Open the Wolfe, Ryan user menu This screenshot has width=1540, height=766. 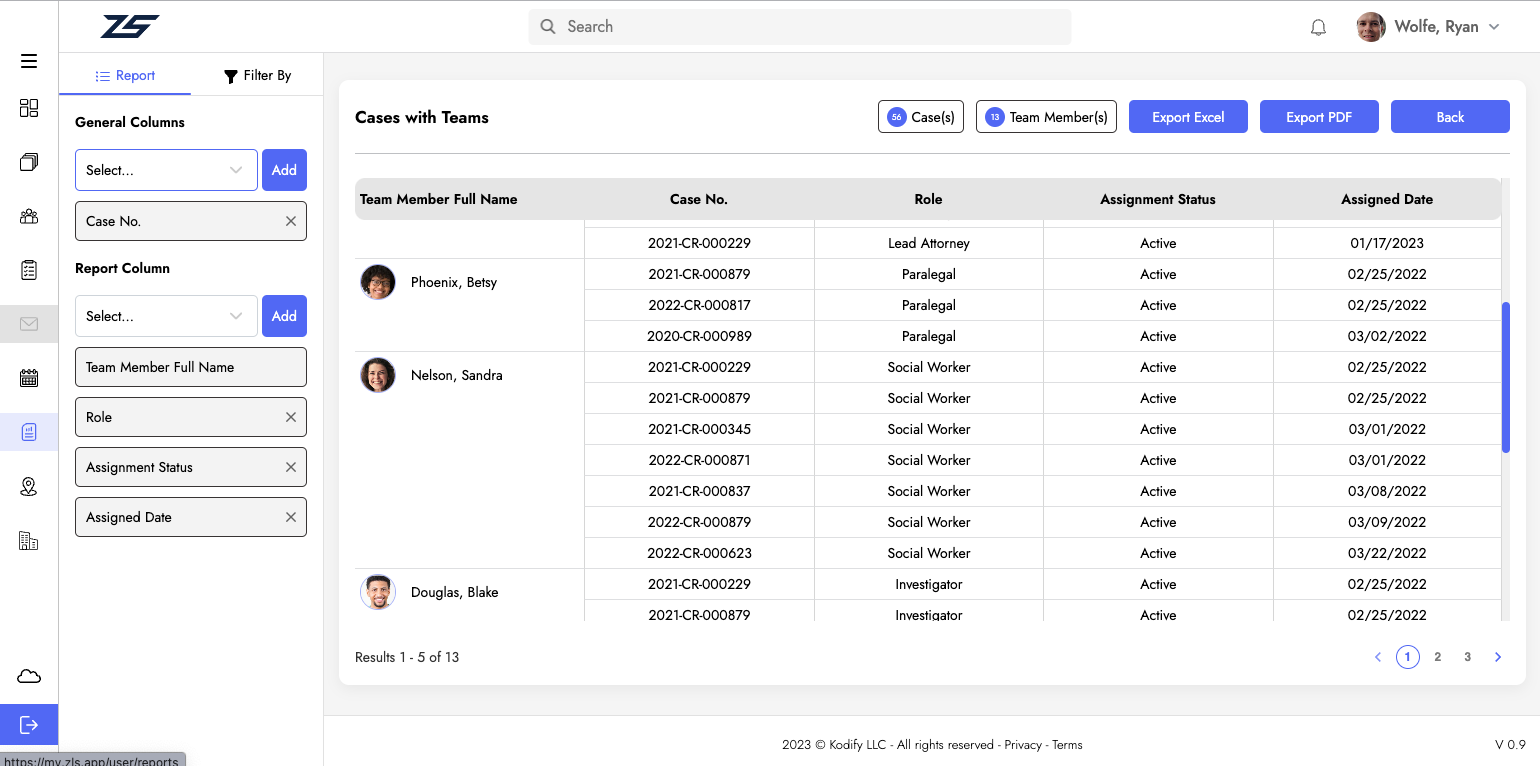(x=1429, y=27)
